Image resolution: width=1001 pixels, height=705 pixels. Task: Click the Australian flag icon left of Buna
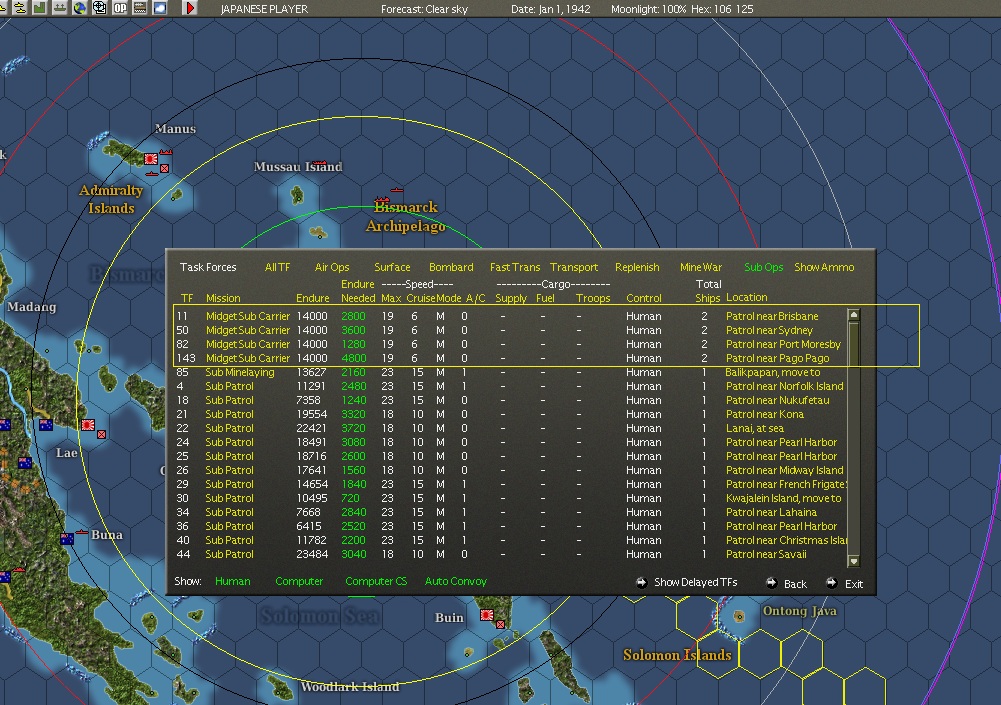click(x=67, y=539)
